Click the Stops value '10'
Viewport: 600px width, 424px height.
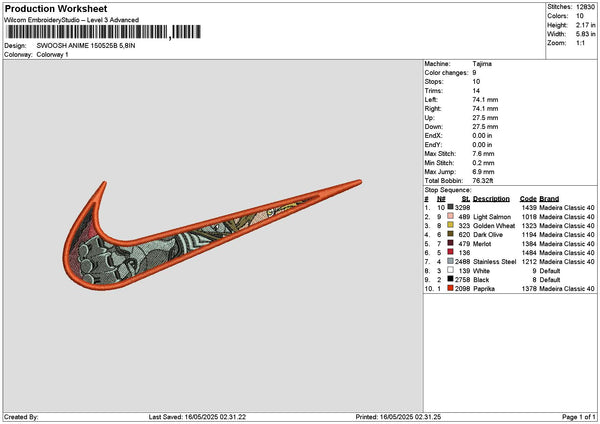coord(476,82)
